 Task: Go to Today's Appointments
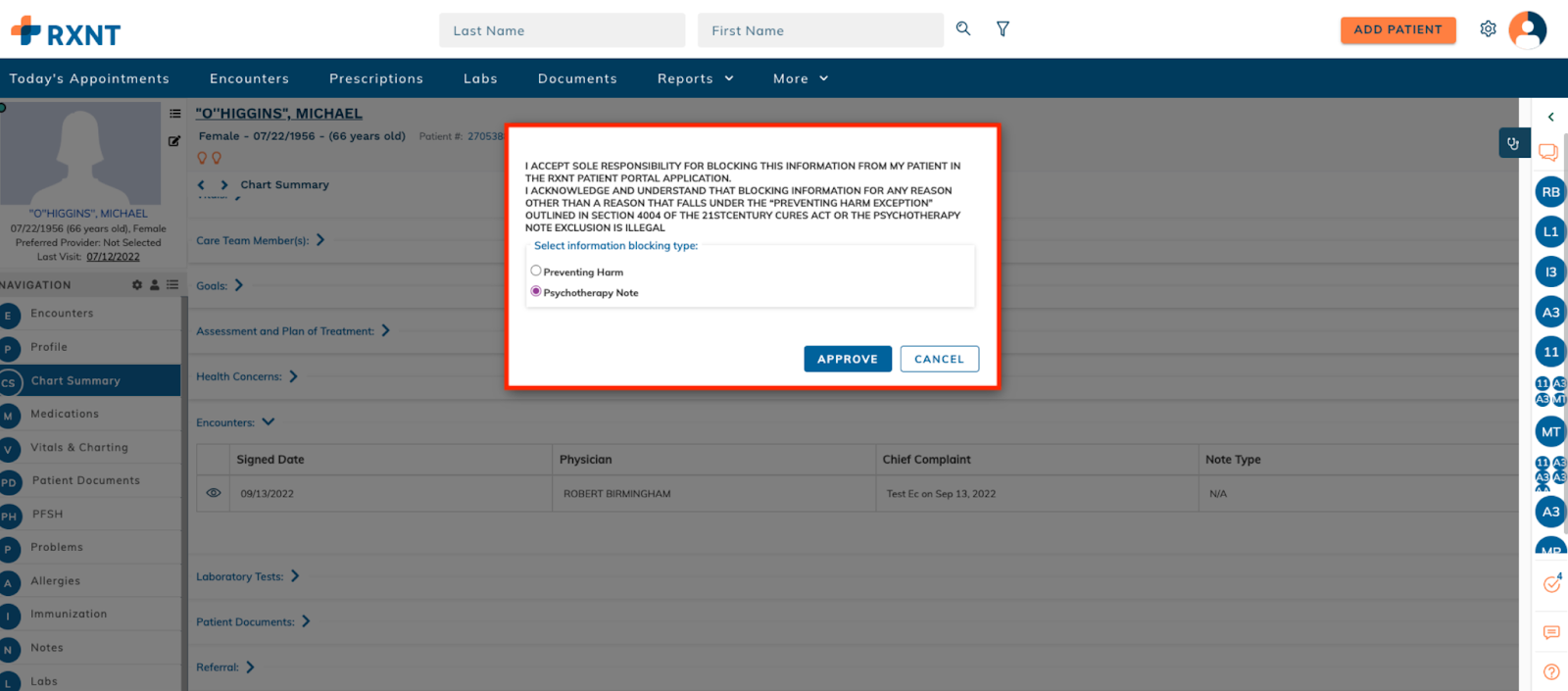tap(89, 78)
